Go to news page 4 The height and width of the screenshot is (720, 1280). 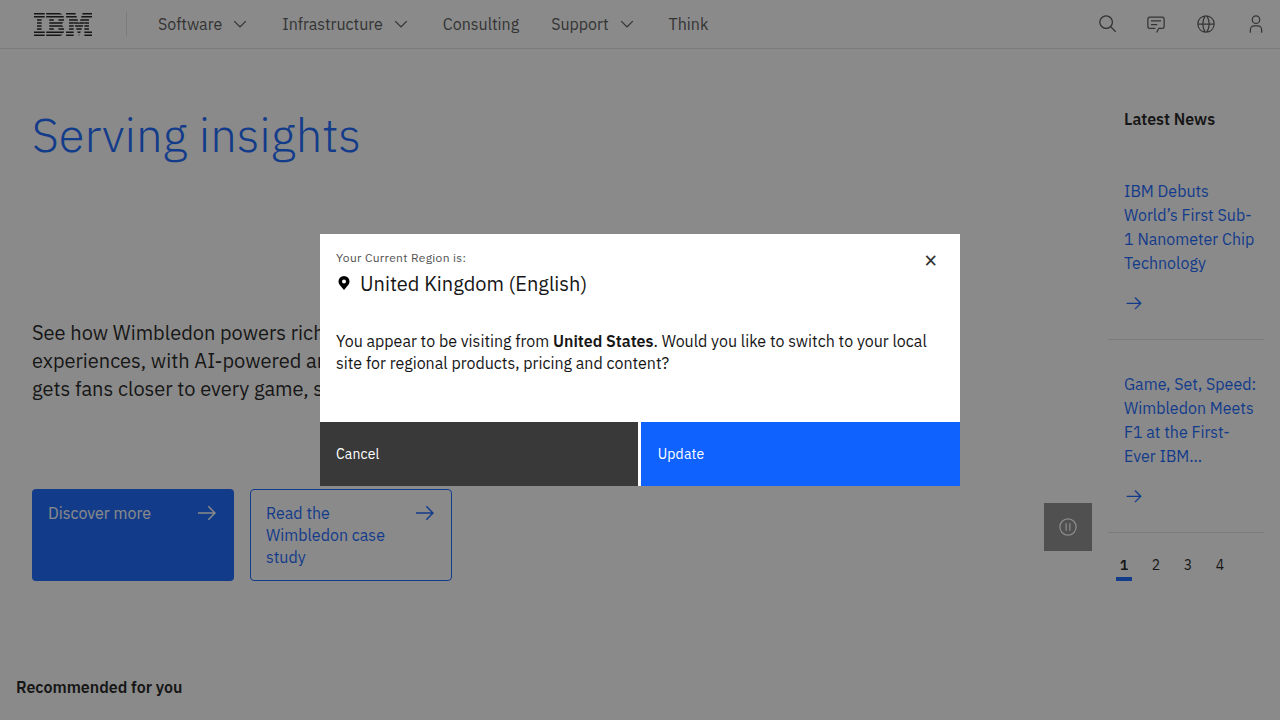(x=1220, y=565)
